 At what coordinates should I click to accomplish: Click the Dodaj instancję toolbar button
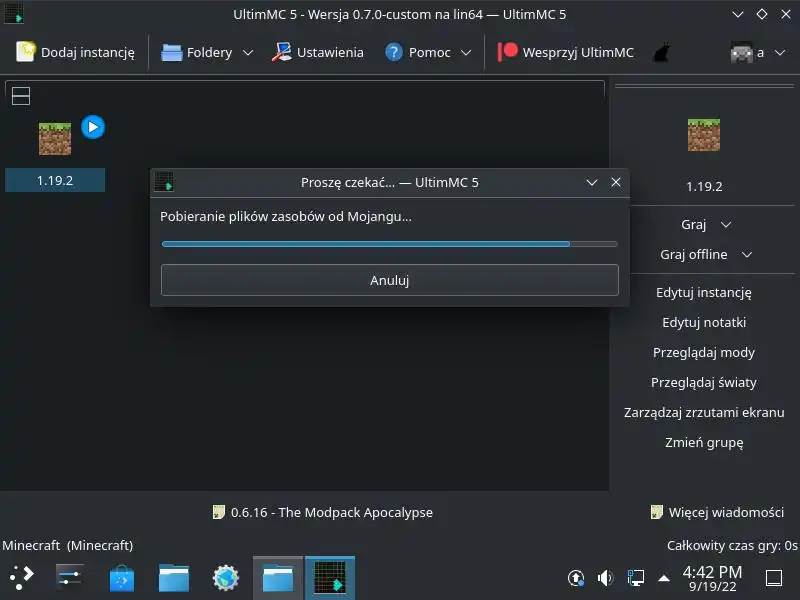click(76, 52)
